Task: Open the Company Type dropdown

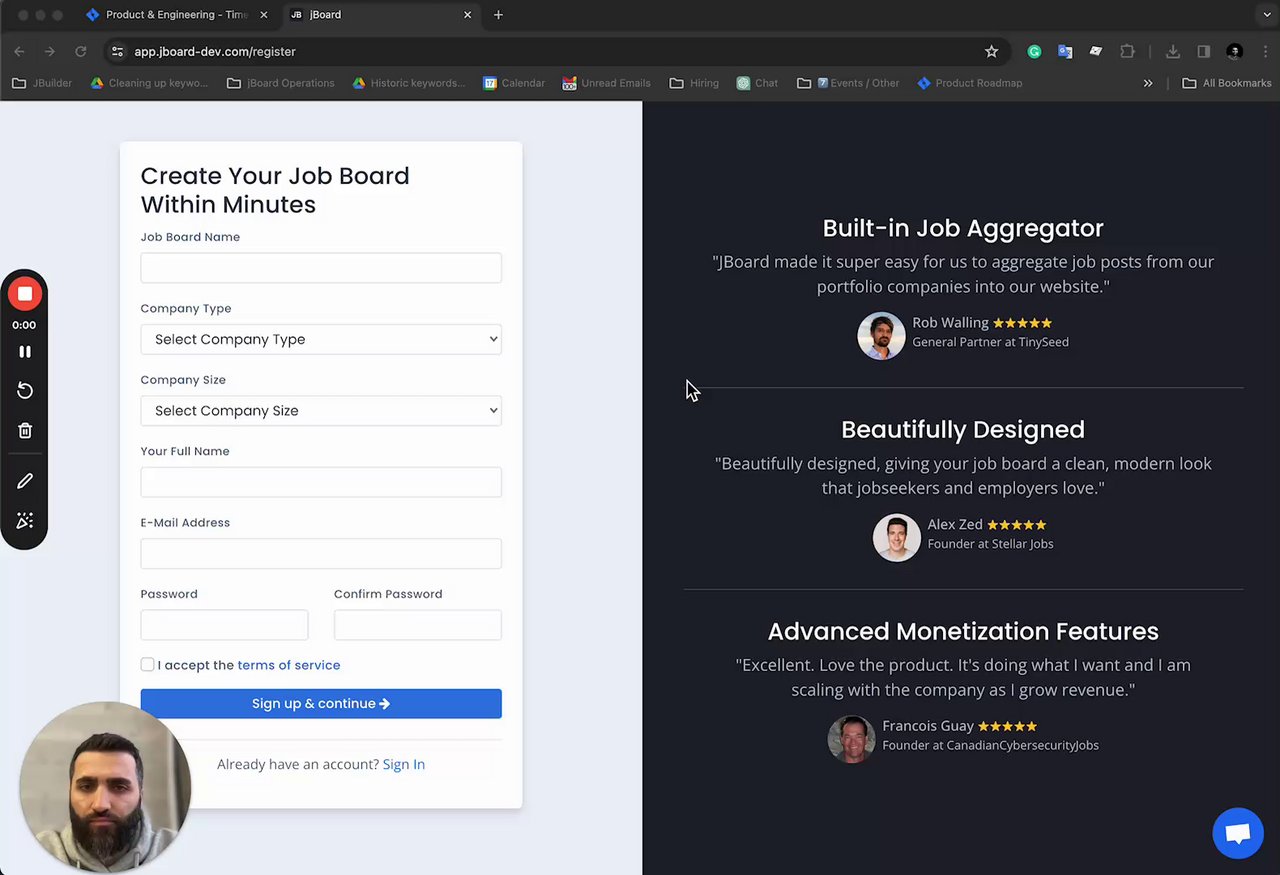Action: click(x=321, y=339)
